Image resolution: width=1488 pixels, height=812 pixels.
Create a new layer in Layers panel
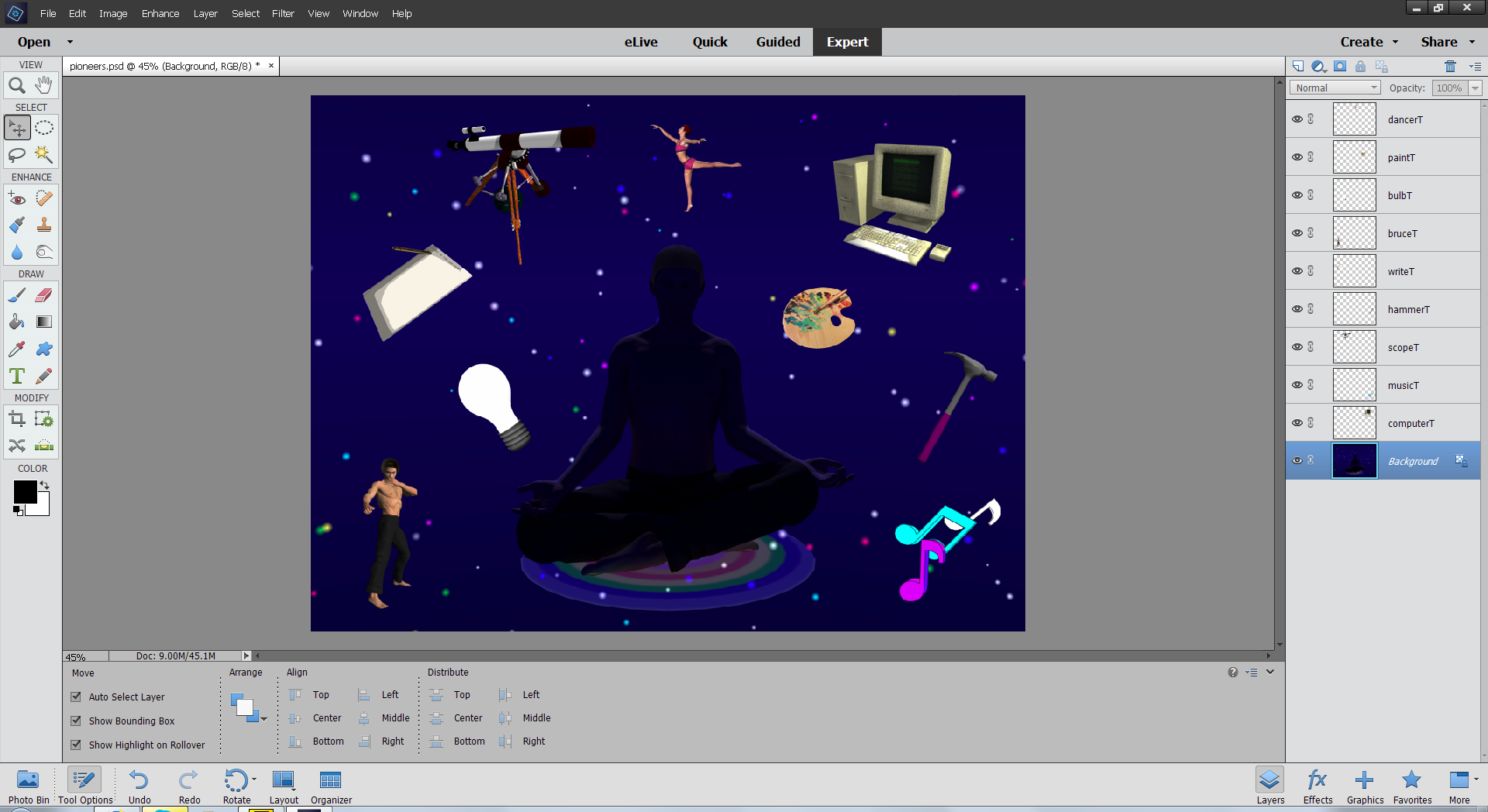[1298, 67]
